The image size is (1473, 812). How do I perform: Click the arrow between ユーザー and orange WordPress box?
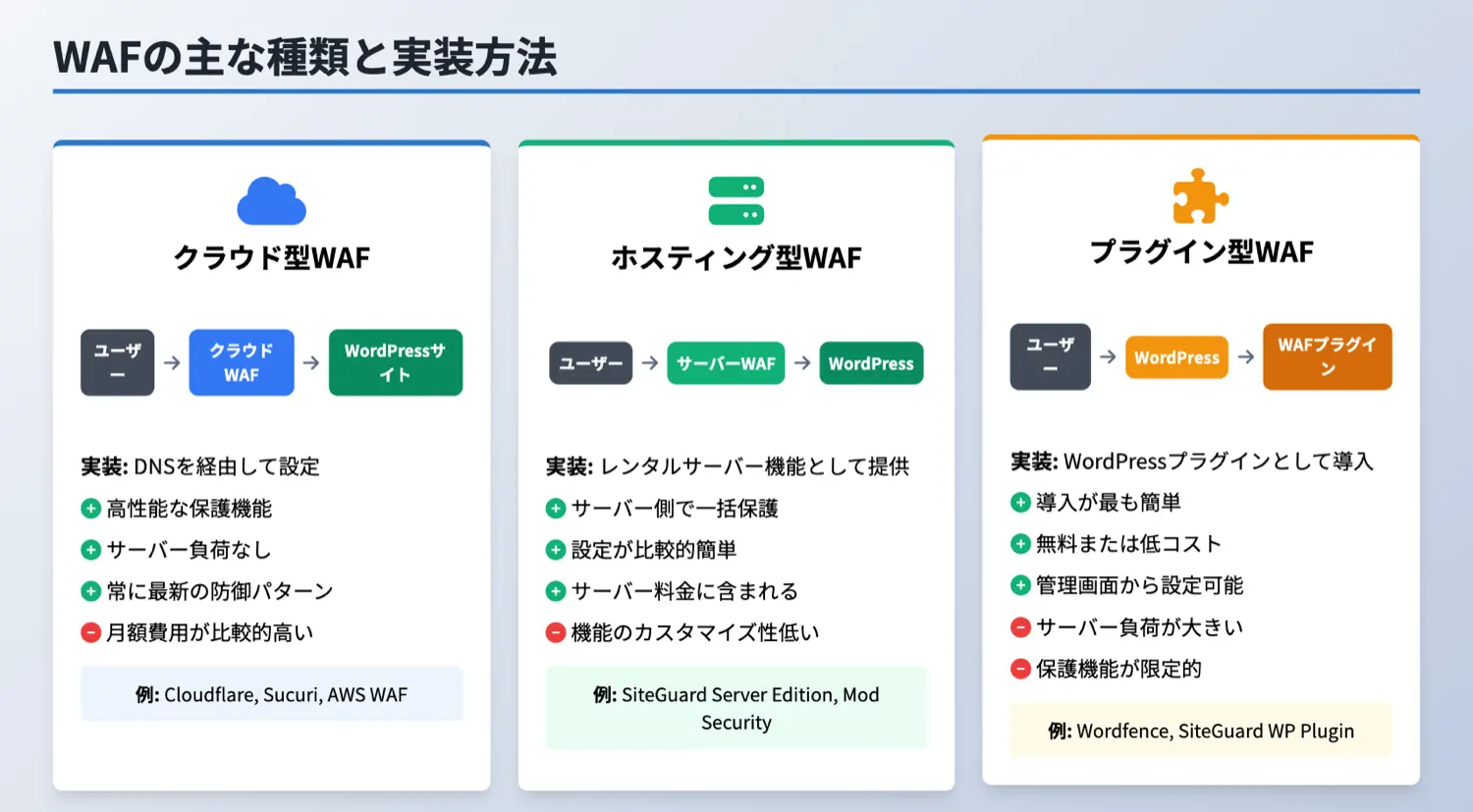pyautogui.click(x=1108, y=356)
